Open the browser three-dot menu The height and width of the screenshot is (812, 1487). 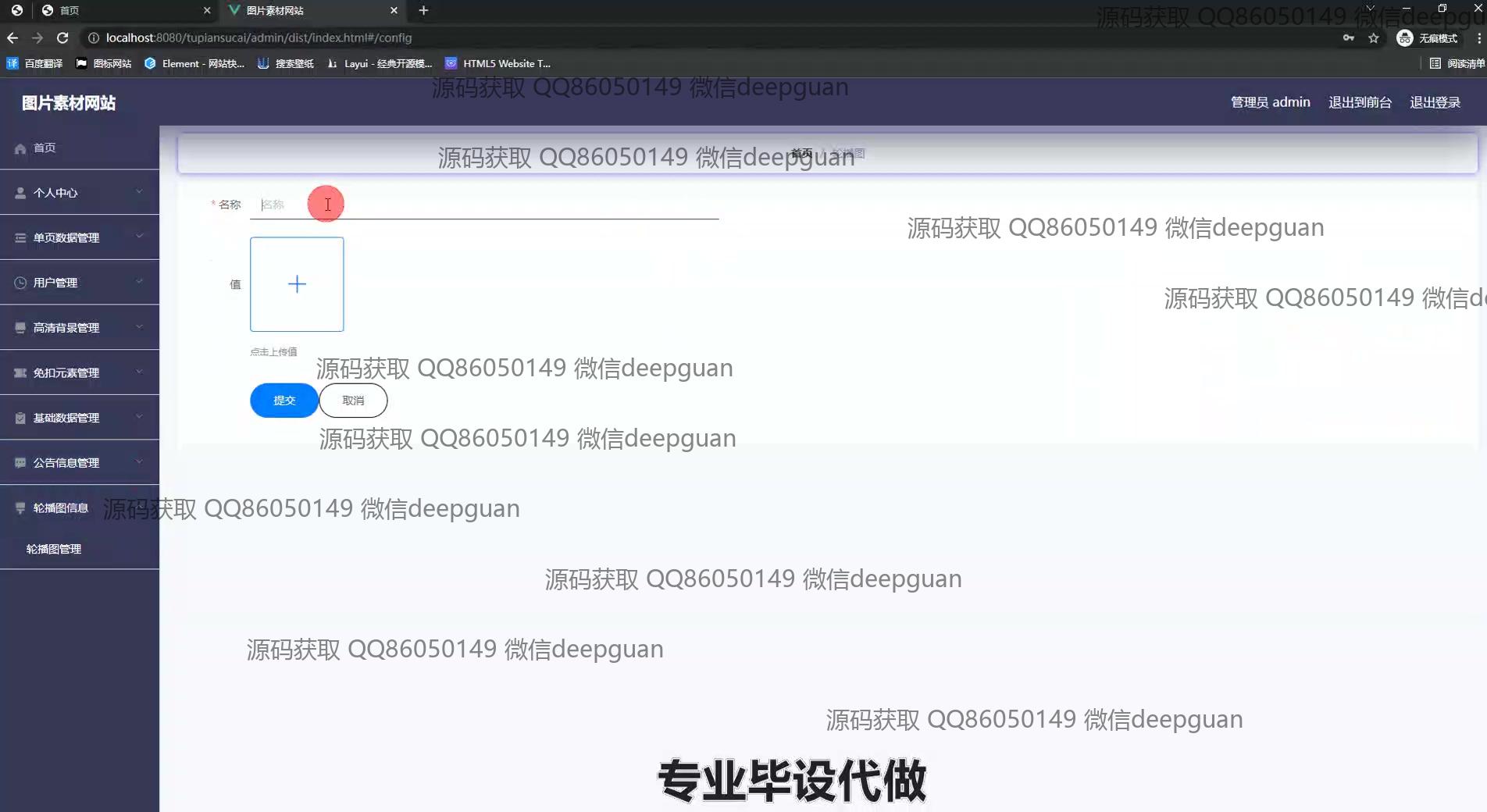pos(1478,37)
